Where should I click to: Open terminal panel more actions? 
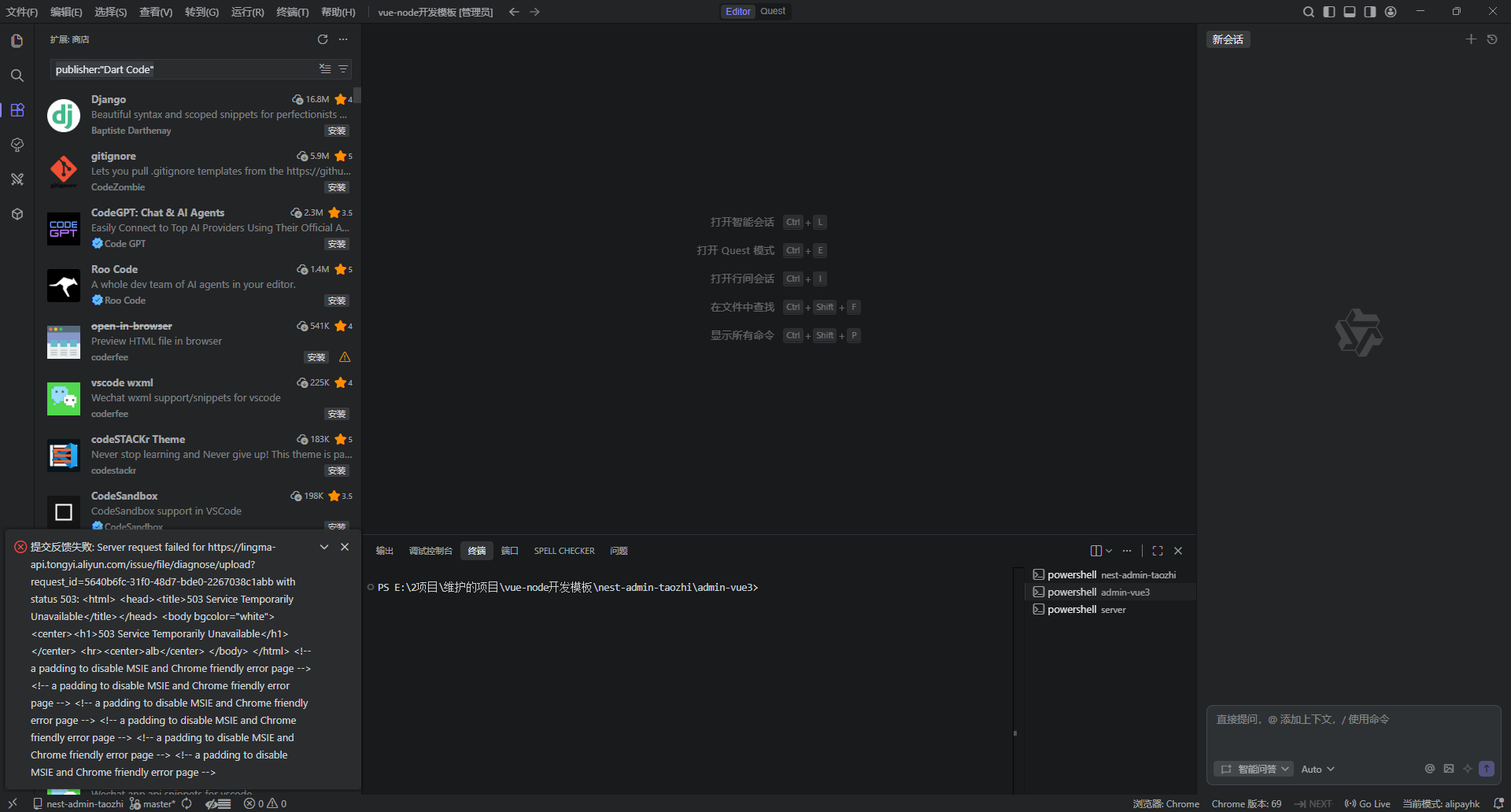(1127, 551)
